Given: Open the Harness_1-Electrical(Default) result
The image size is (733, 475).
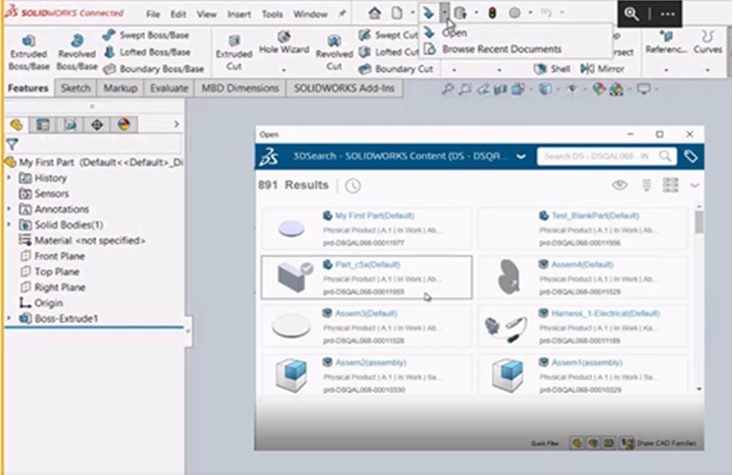Looking at the screenshot, I should pyautogui.click(x=605, y=314).
